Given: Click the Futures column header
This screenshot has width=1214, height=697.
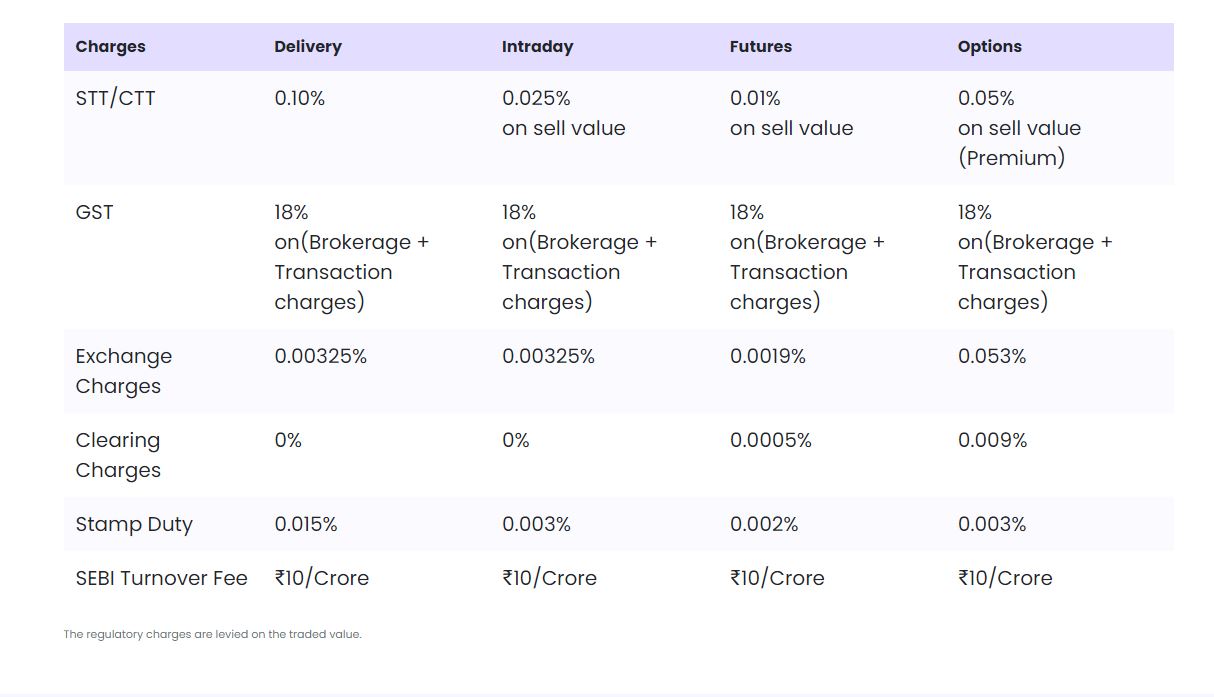Looking at the screenshot, I should click(x=760, y=47).
